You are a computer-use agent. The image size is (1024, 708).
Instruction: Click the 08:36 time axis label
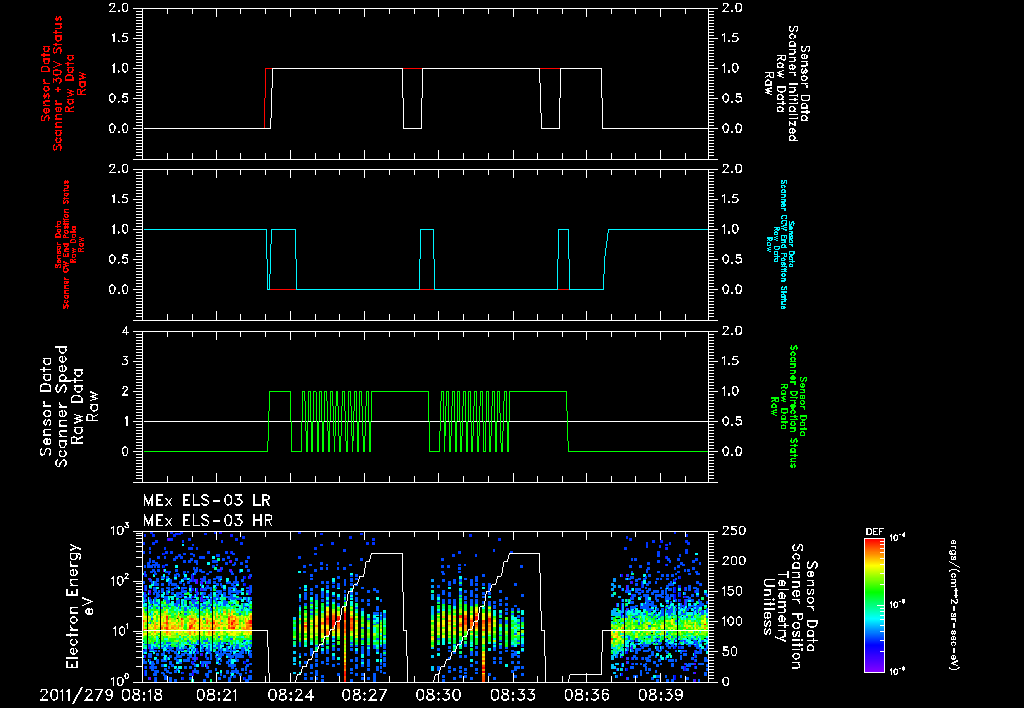coord(586,695)
